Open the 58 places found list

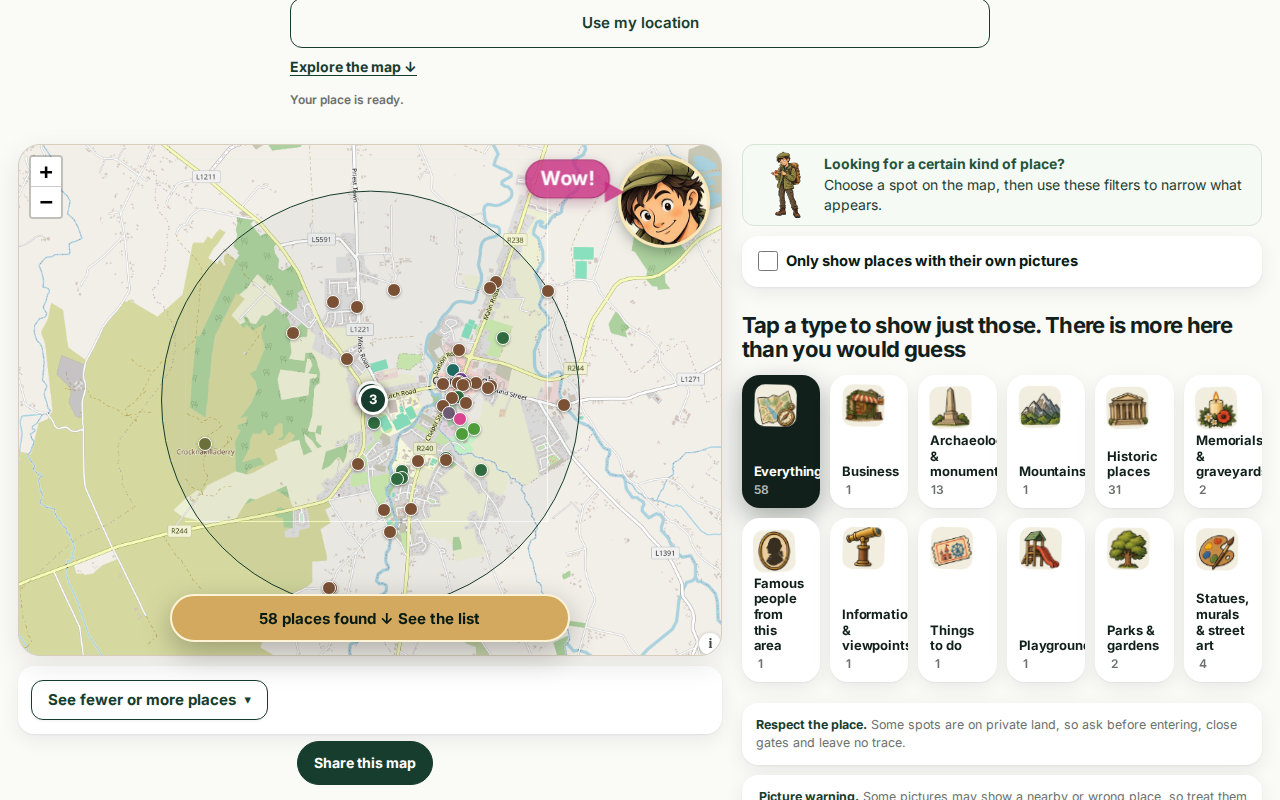[370, 619]
